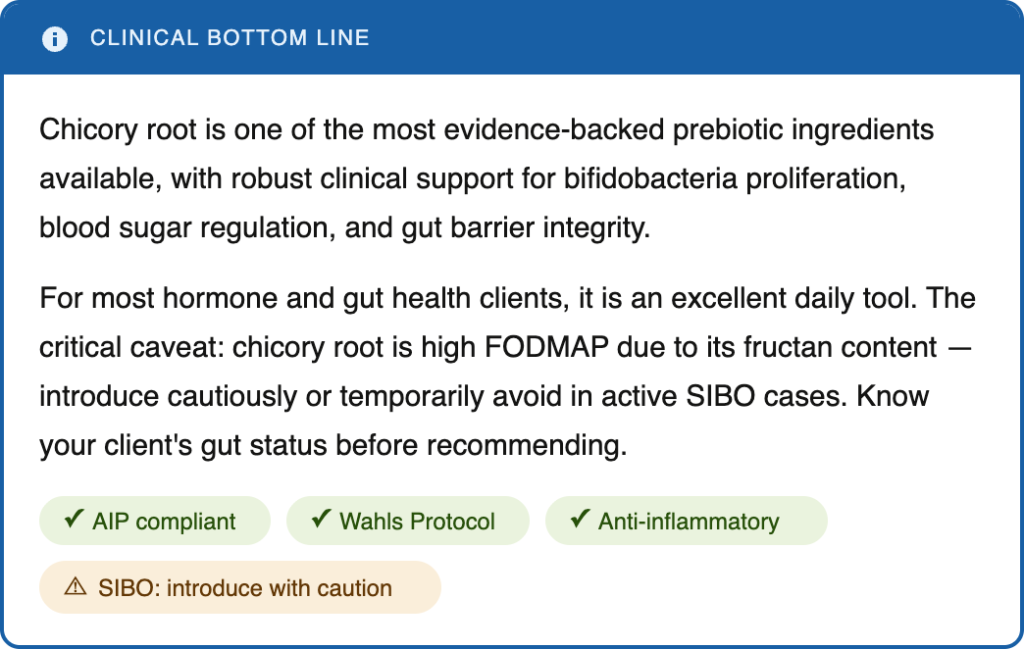Click the checkmark beside Anti-inflammatory
Viewport: 1024px width, 649px height.
579,520
